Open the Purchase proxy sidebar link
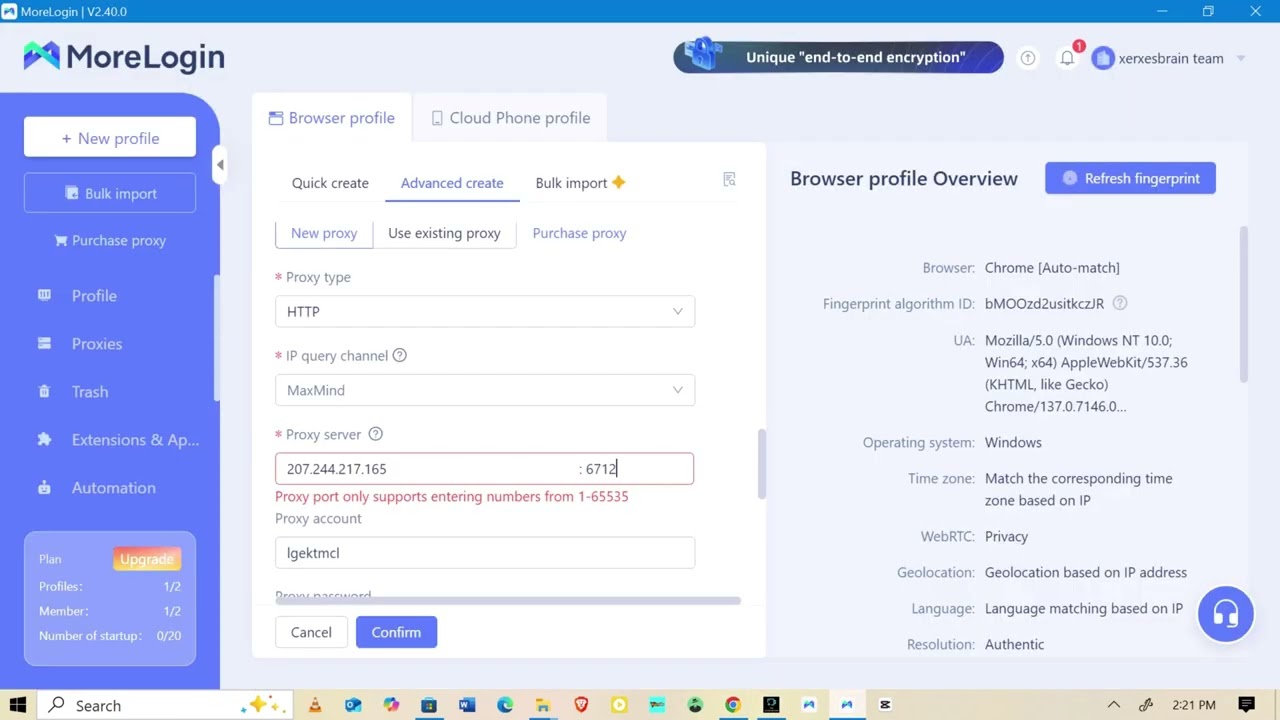The height and width of the screenshot is (720, 1280). coord(110,240)
